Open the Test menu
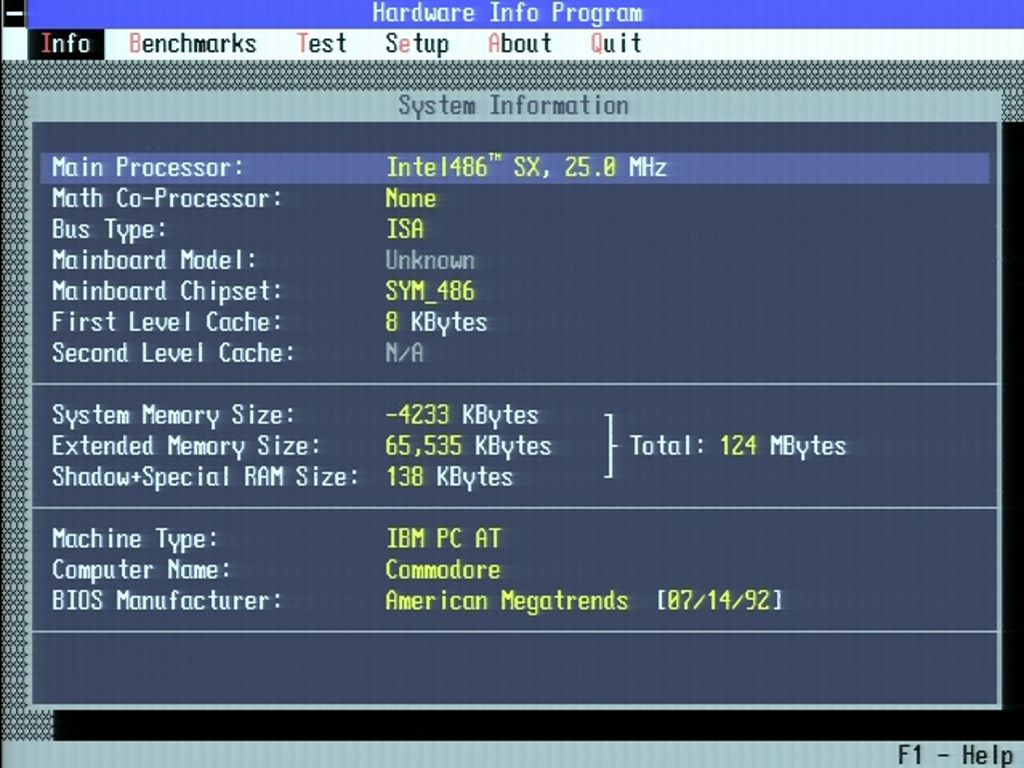This screenshot has width=1024, height=768. coord(321,44)
